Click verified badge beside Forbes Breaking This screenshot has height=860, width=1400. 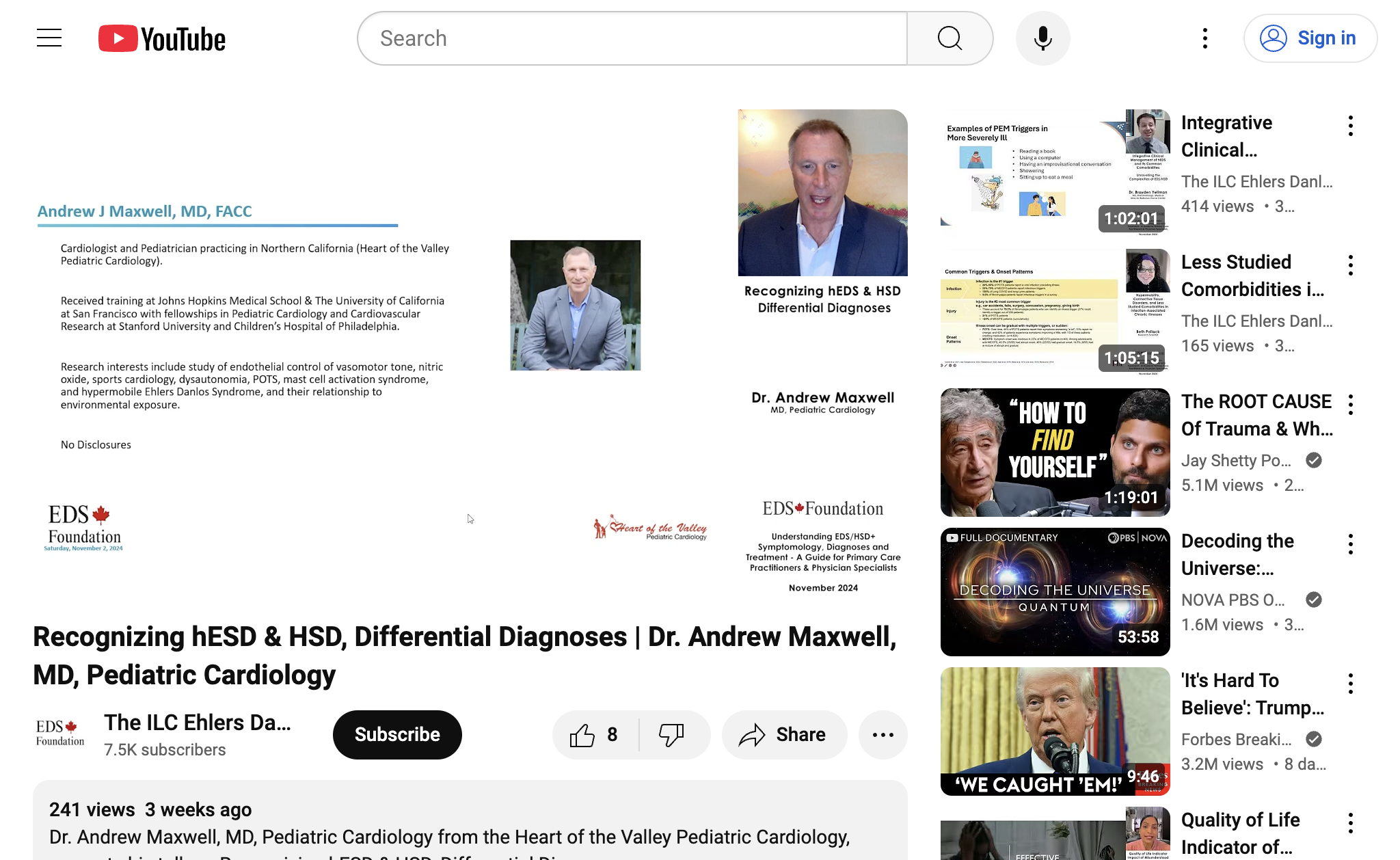(x=1314, y=739)
